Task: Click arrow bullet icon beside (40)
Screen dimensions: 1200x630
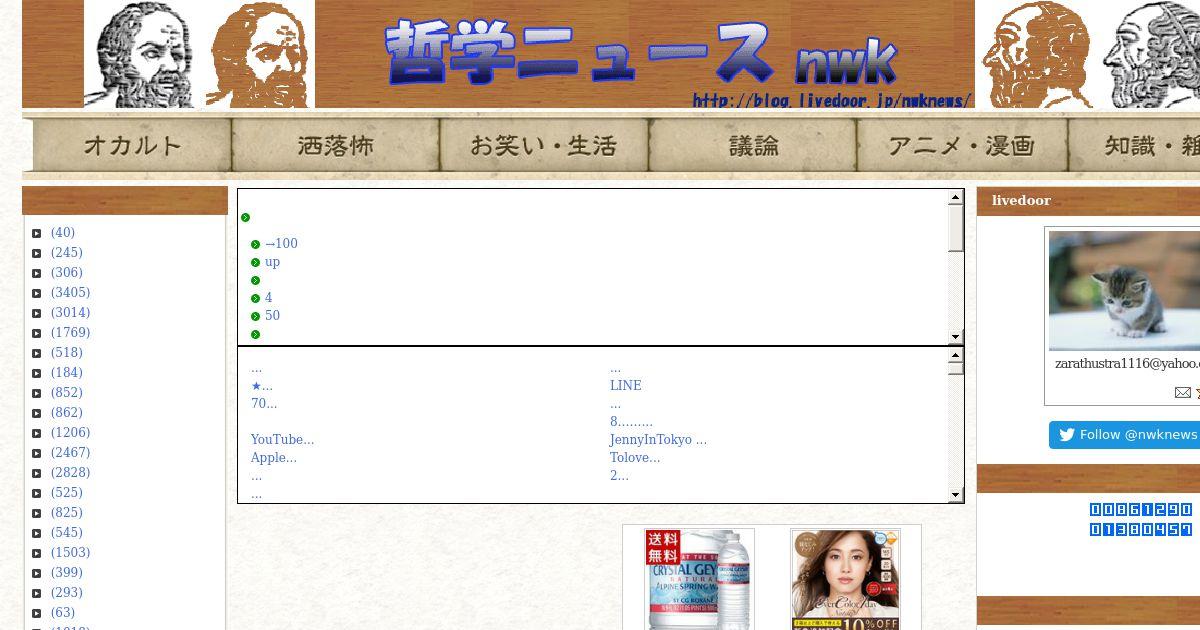Action: [37, 234]
